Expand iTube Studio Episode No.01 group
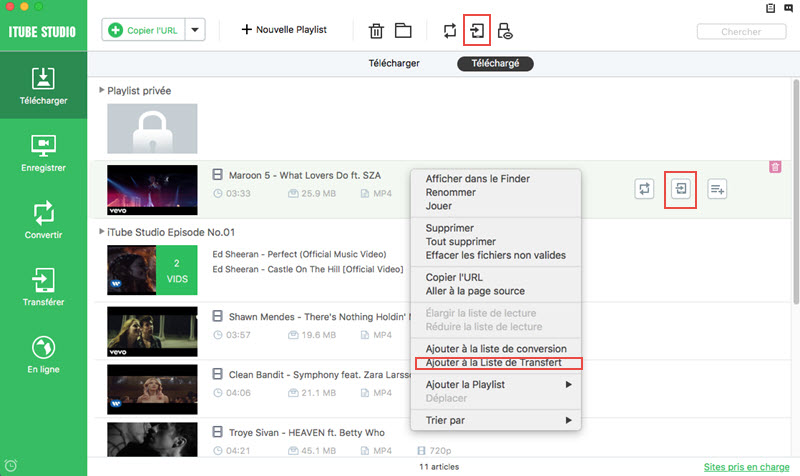800x476 pixels. [102, 232]
